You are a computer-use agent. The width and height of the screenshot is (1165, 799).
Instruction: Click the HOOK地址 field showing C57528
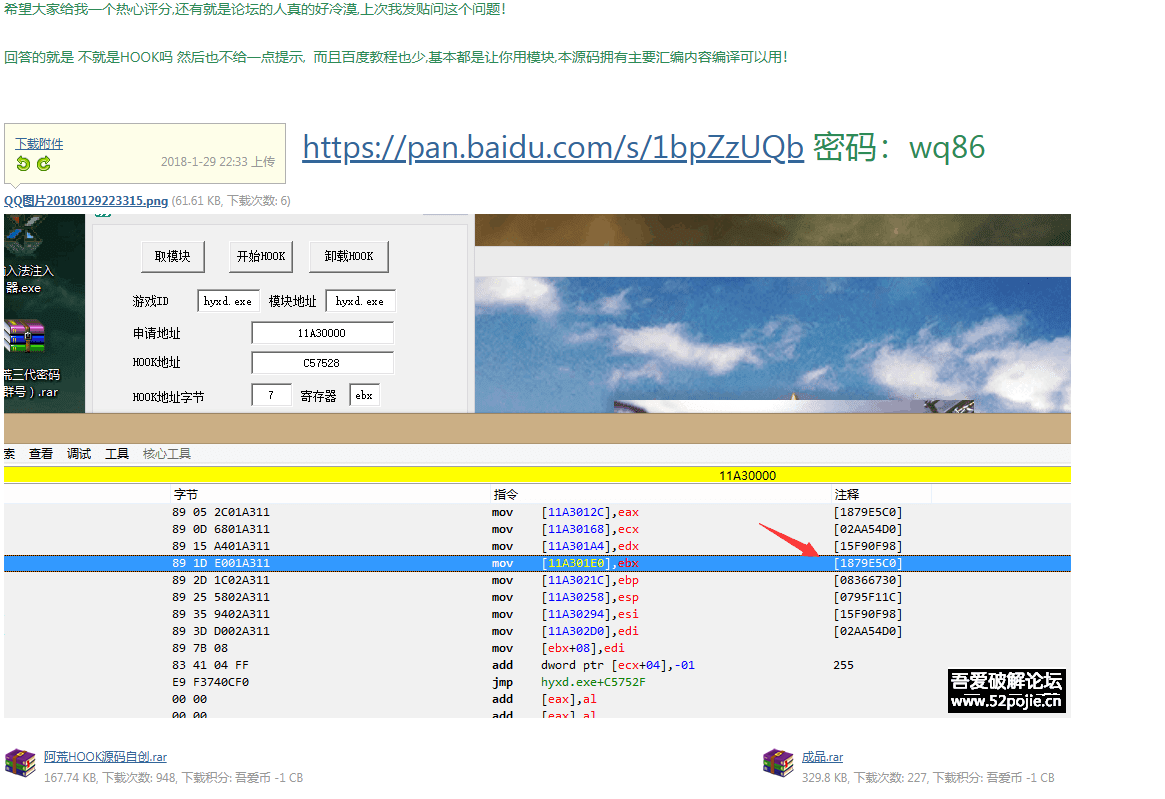click(322, 362)
